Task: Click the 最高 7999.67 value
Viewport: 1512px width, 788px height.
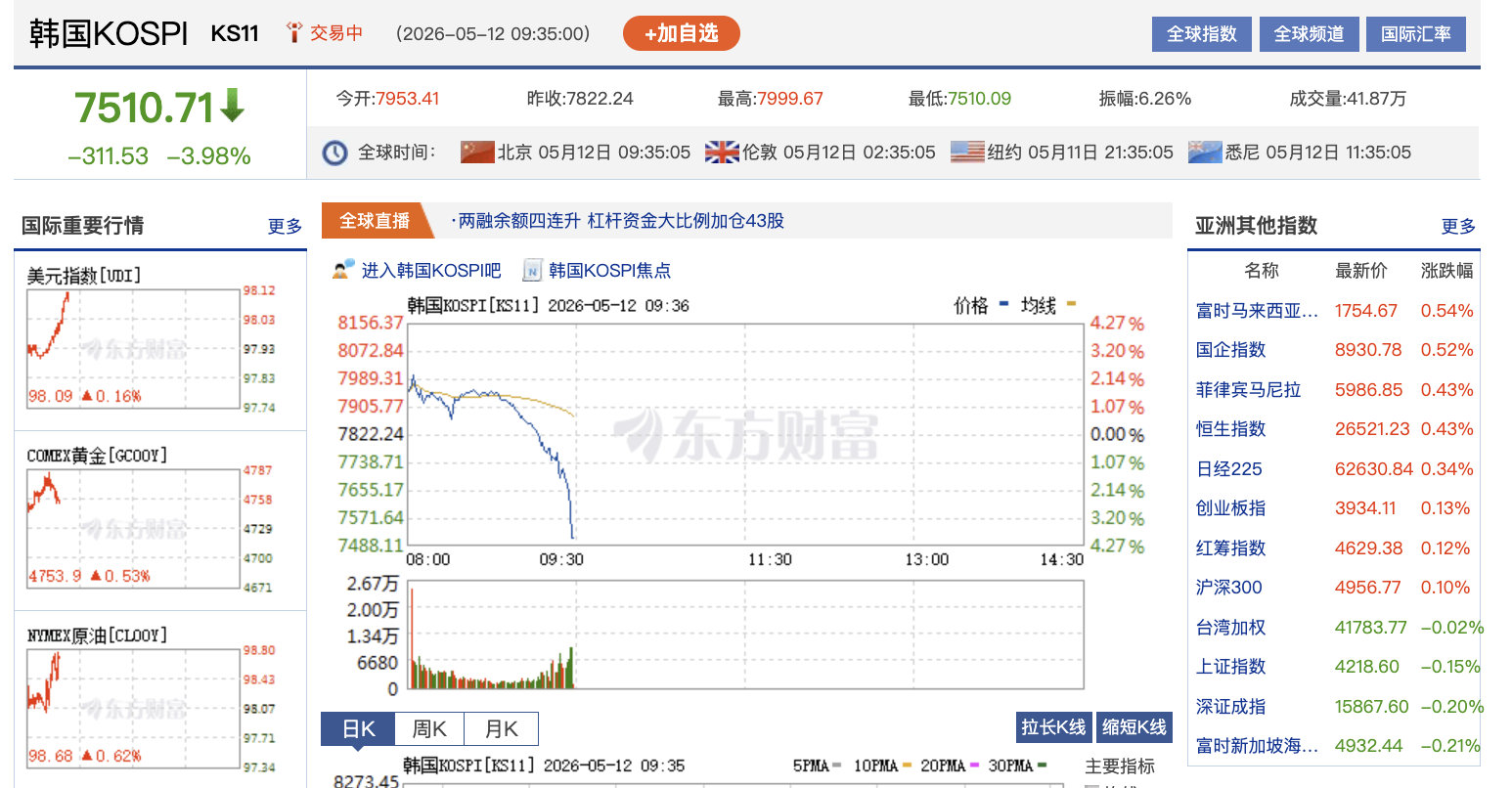Action: tap(790, 99)
